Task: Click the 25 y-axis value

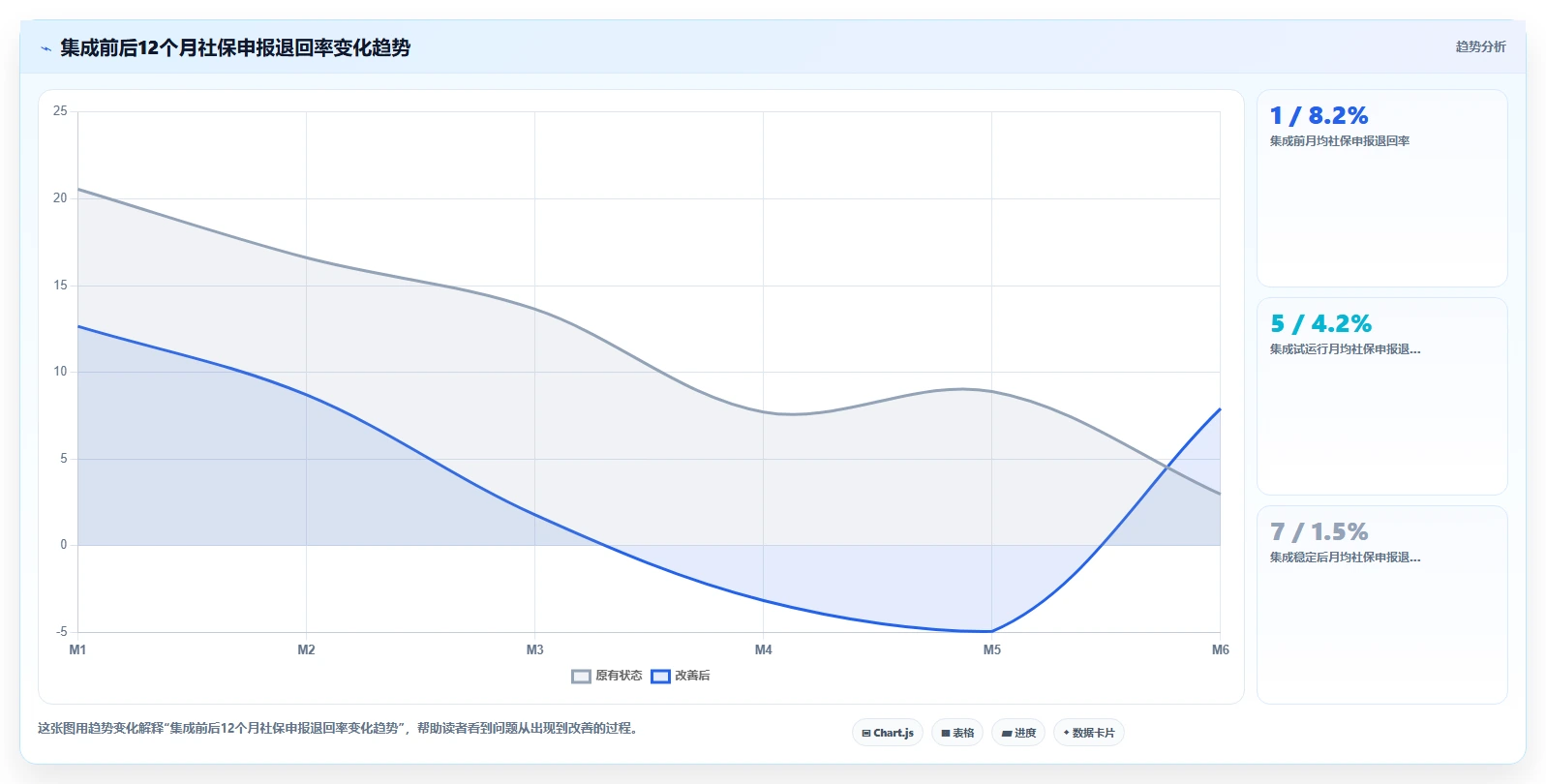Action: pyautogui.click(x=60, y=111)
